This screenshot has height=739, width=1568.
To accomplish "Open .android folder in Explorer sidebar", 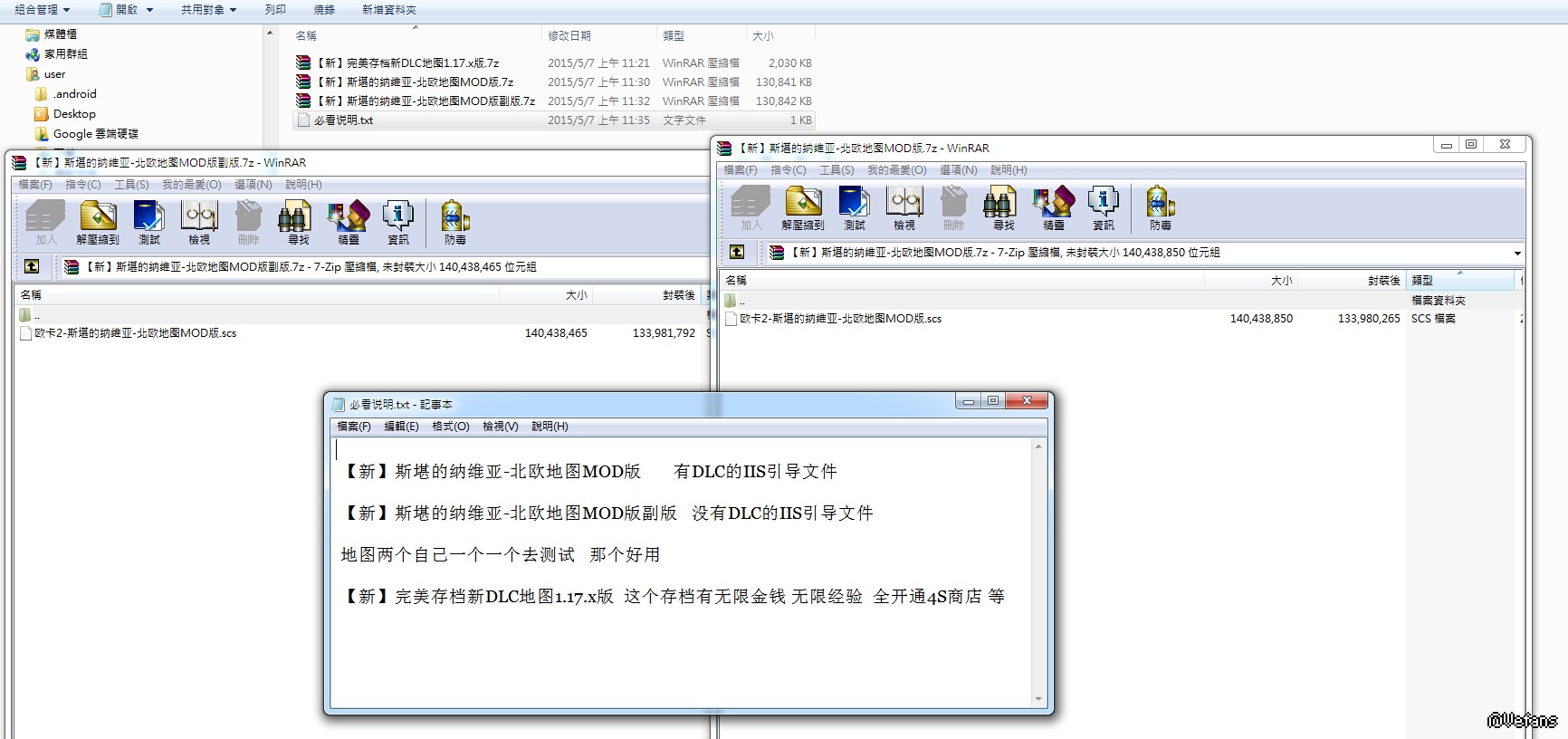I will click(74, 94).
